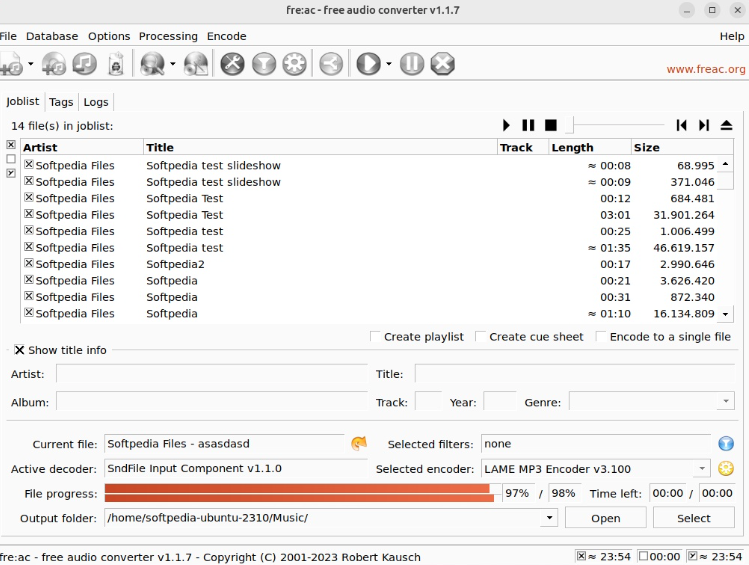Toggle Show title info checkbox
749x565 pixels.
click(19, 350)
